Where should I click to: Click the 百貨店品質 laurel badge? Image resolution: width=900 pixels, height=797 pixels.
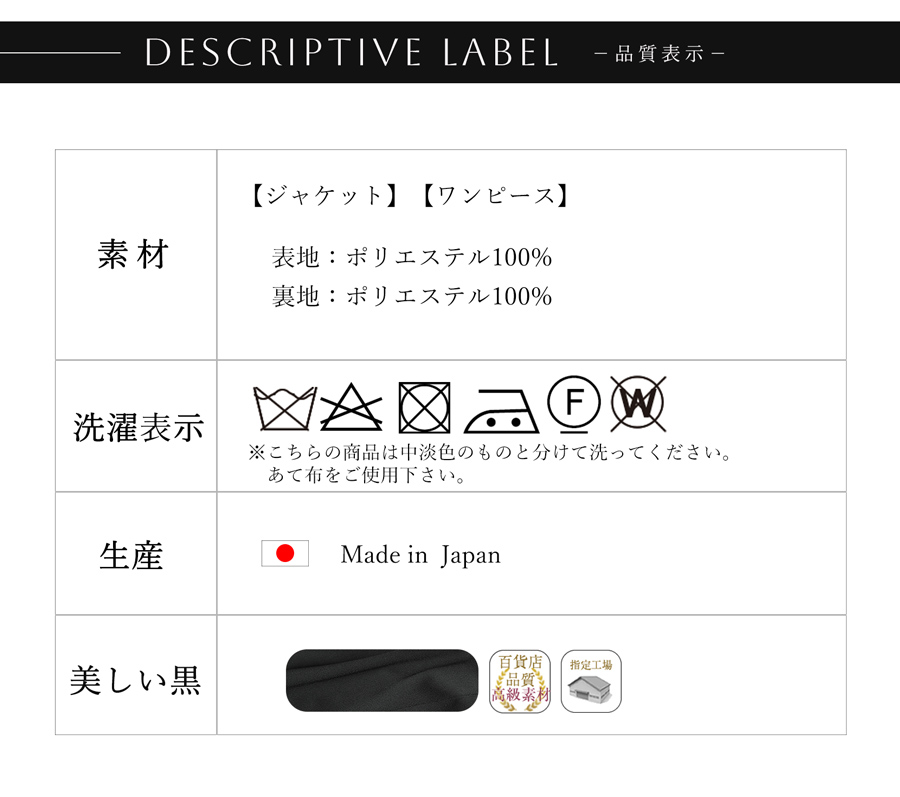pyautogui.click(x=520, y=681)
